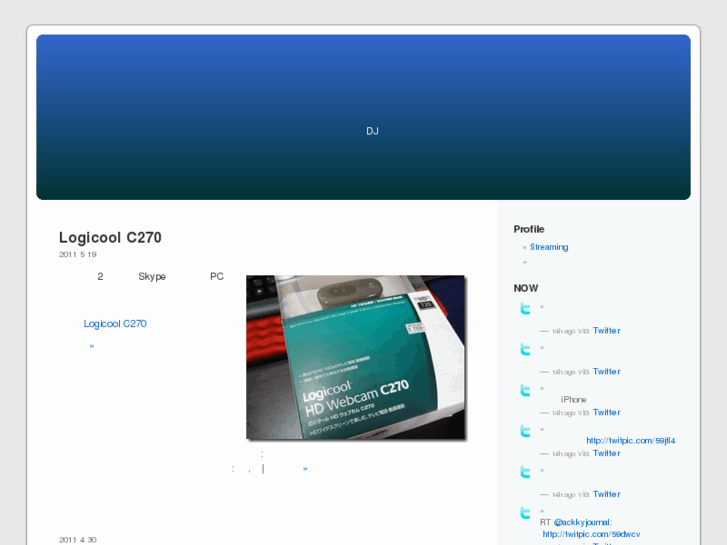
Task: Open the twitpic.com/59jtl4 link
Action: tap(631, 440)
